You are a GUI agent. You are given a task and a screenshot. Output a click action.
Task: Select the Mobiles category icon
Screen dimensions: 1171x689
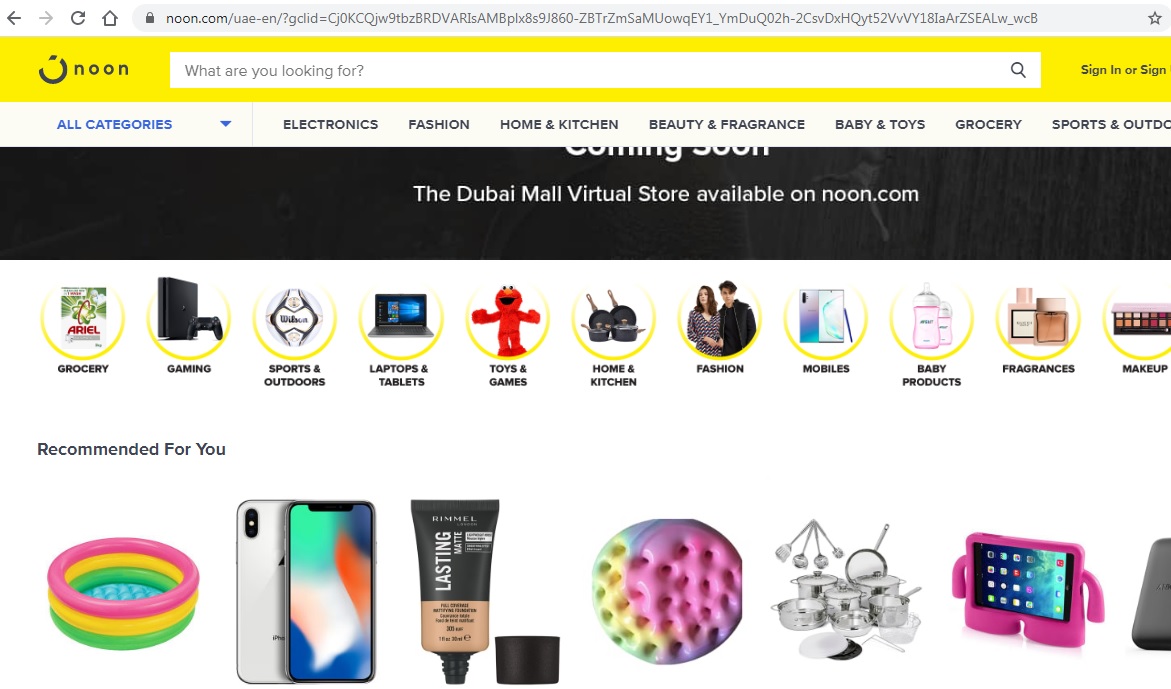(826, 319)
